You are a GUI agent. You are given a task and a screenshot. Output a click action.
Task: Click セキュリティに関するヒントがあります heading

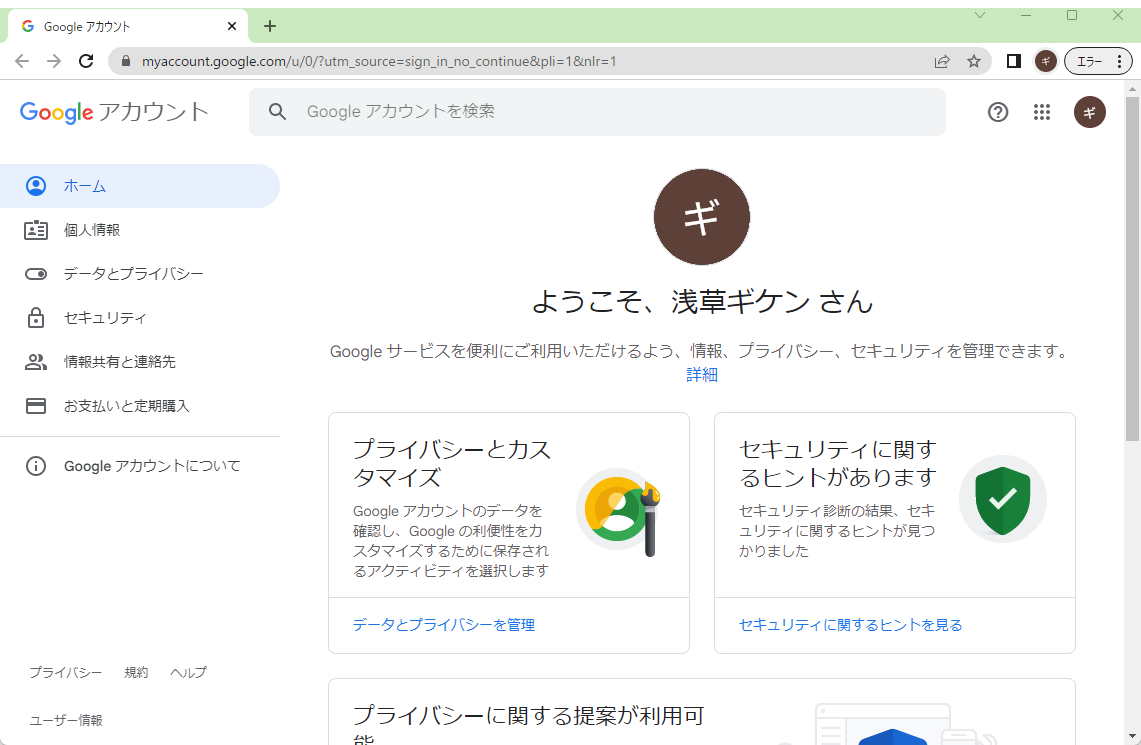pos(838,463)
